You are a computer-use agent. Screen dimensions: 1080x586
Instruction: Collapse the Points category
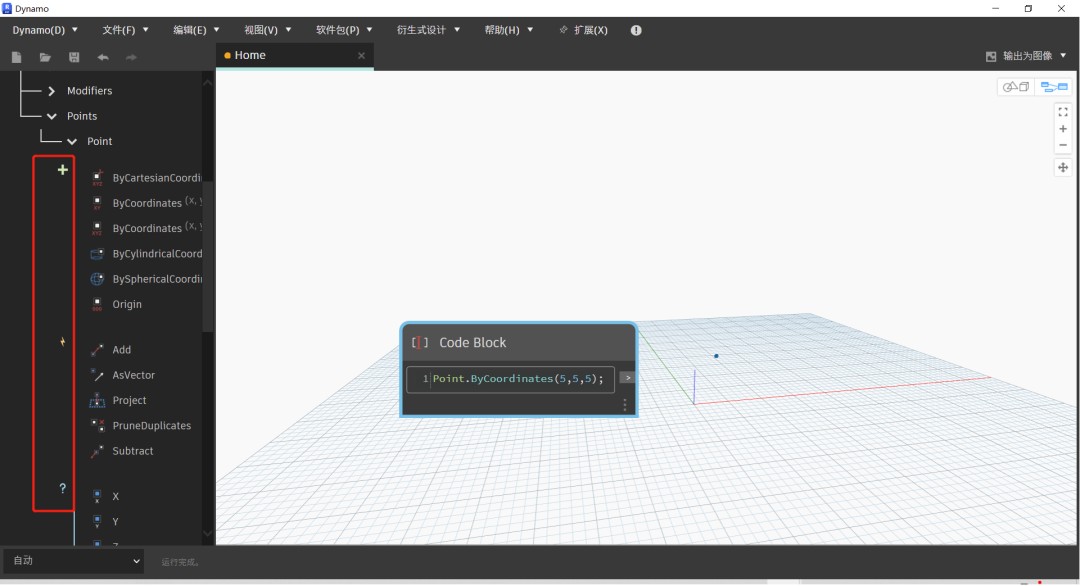52,116
